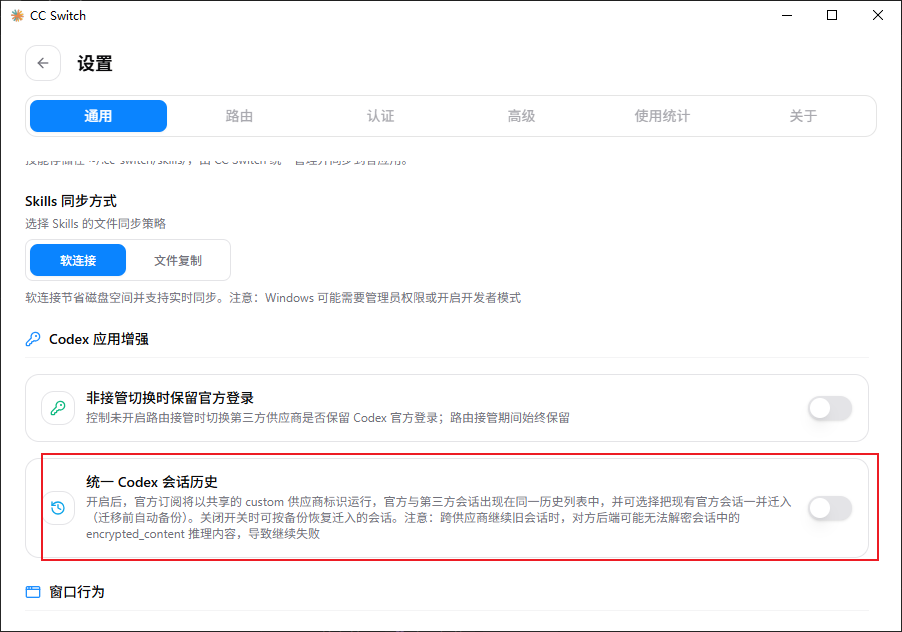The height and width of the screenshot is (632, 902).
Task: Click the history clock icon in 统一 Codex 会话历史
Action: coord(58,508)
